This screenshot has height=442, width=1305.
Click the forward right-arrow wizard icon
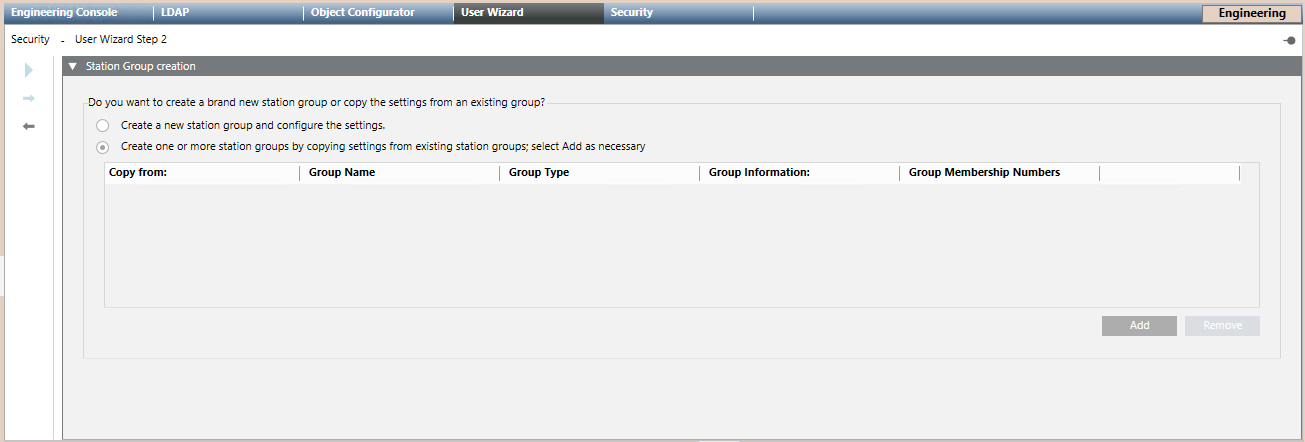coord(29,98)
